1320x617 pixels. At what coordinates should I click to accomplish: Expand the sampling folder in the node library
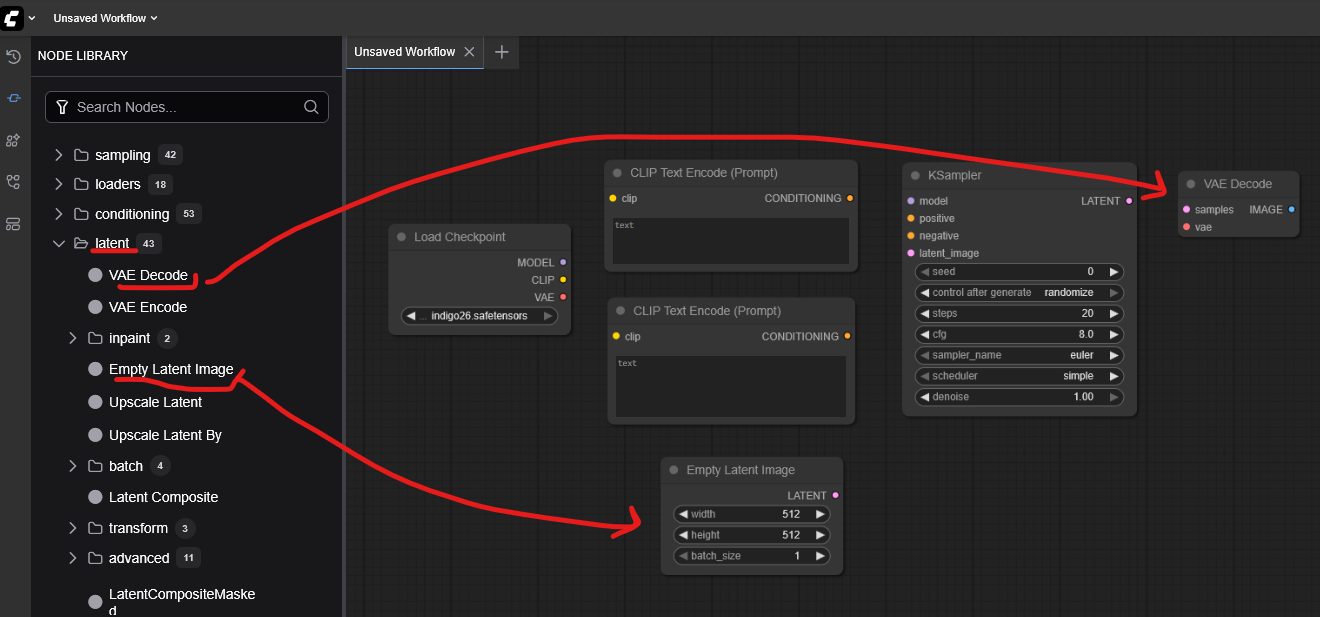(59, 155)
